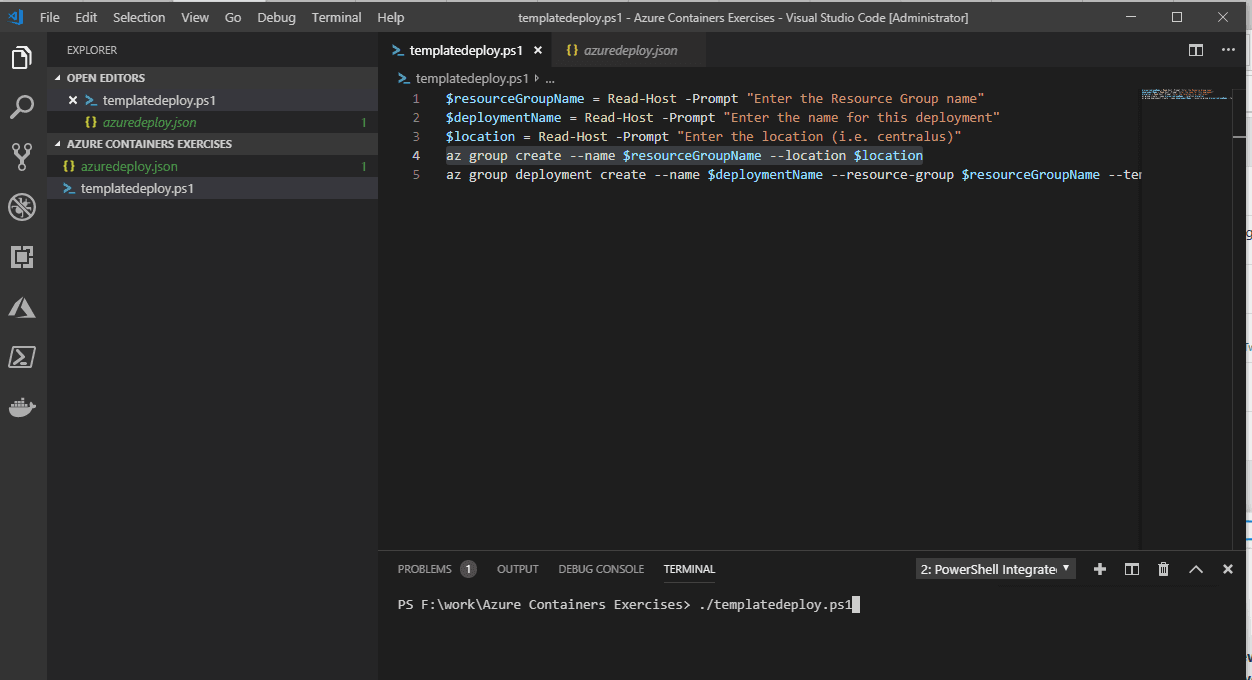Click the VS Code logo in title bar
Screen dimensions: 1252x680
[x=16, y=17]
